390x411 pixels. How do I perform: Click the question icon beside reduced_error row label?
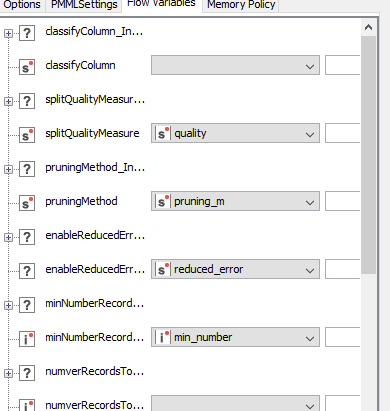[x=27, y=271]
